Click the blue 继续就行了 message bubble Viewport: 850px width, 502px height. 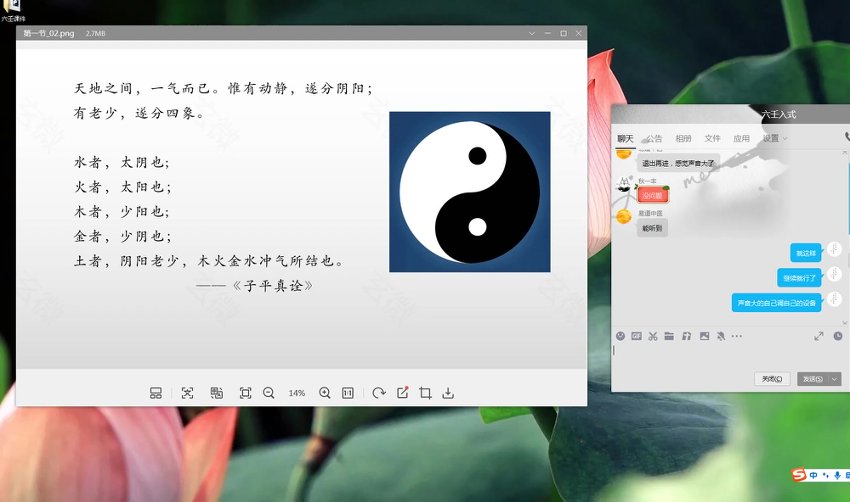(800, 278)
